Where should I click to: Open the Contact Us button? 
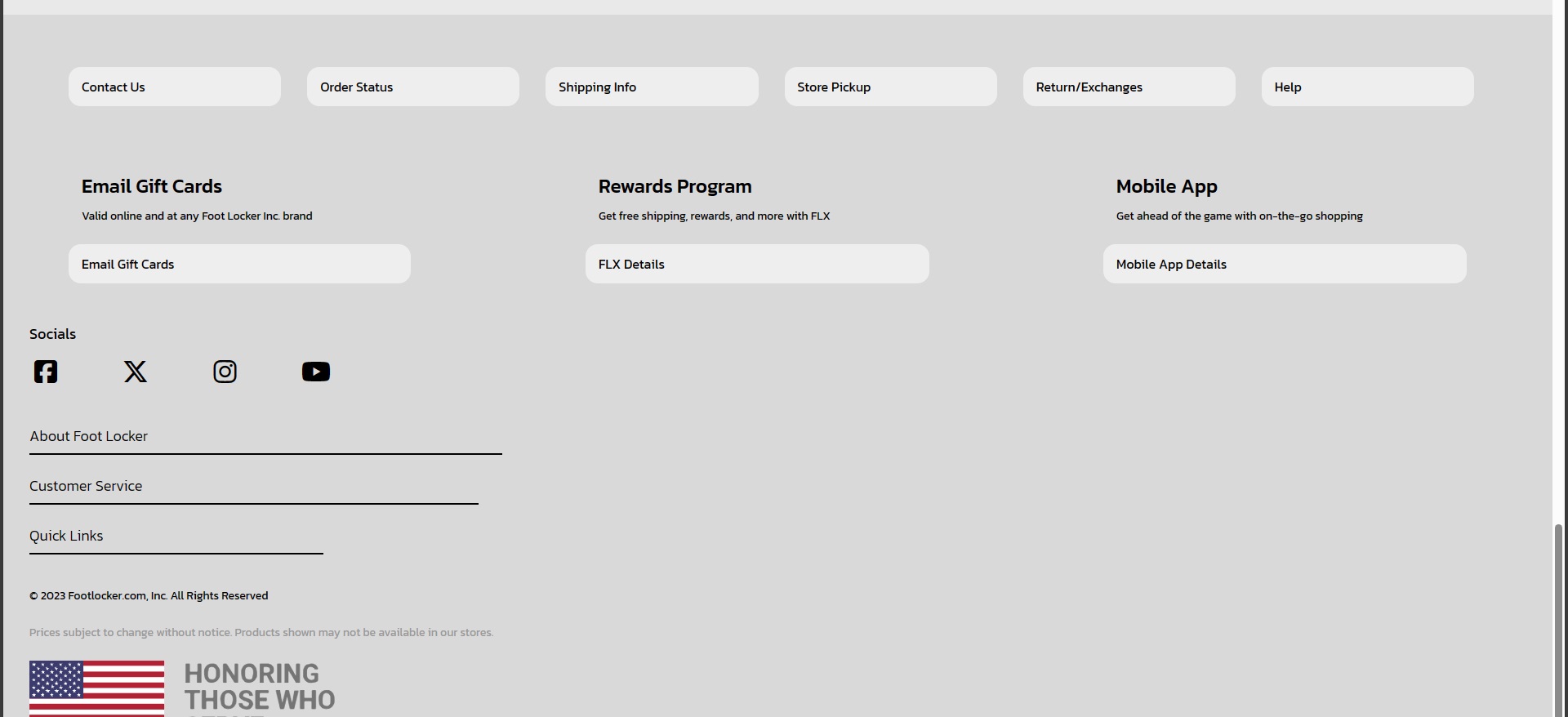pyautogui.click(x=174, y=87)
